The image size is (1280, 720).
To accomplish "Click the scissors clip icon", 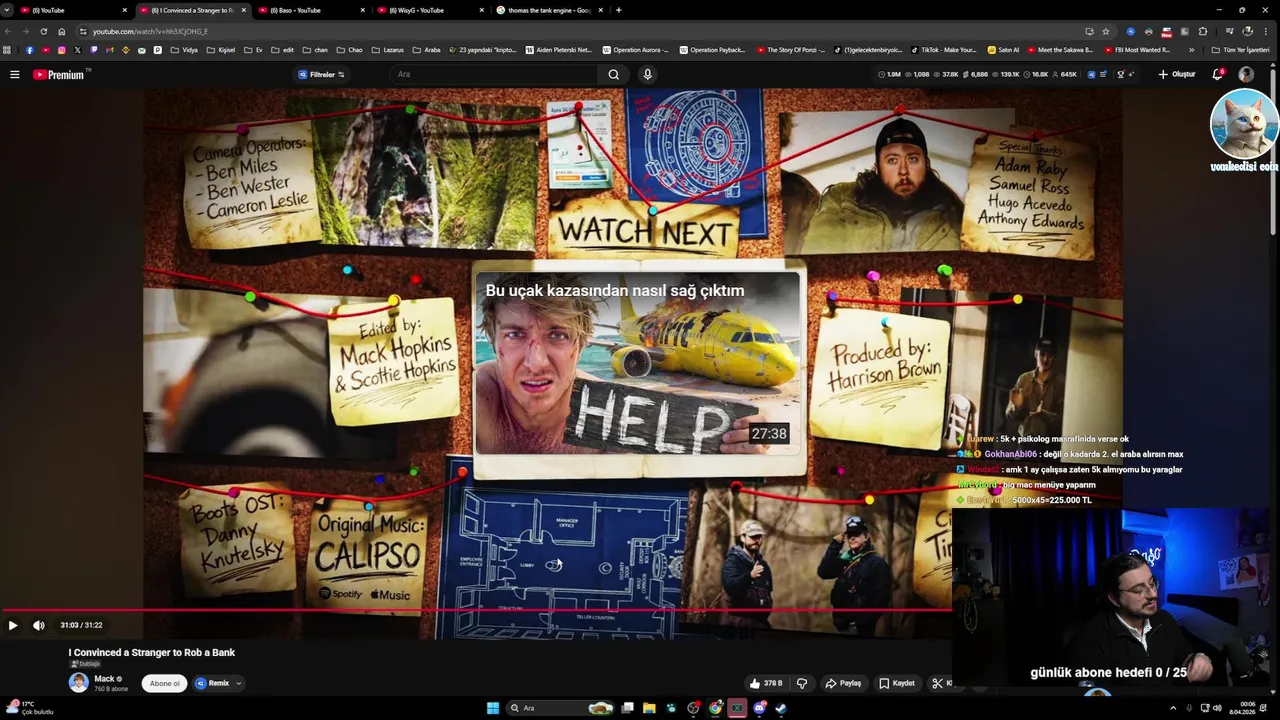I will 937,683.
